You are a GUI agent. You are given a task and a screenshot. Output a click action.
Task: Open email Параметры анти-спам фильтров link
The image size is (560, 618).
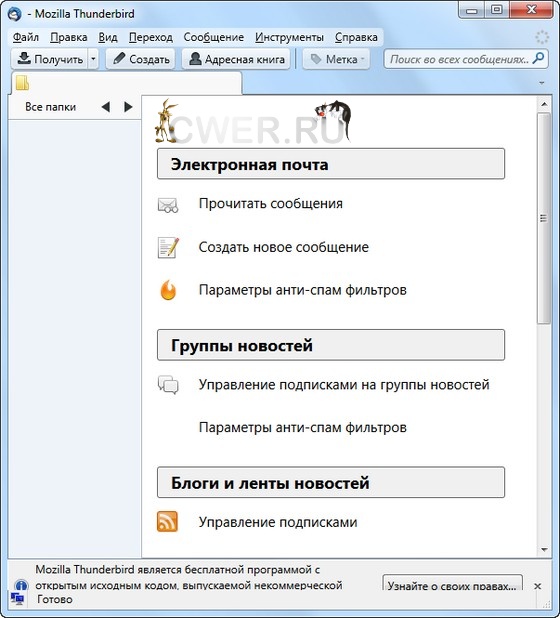click(302, 290)
